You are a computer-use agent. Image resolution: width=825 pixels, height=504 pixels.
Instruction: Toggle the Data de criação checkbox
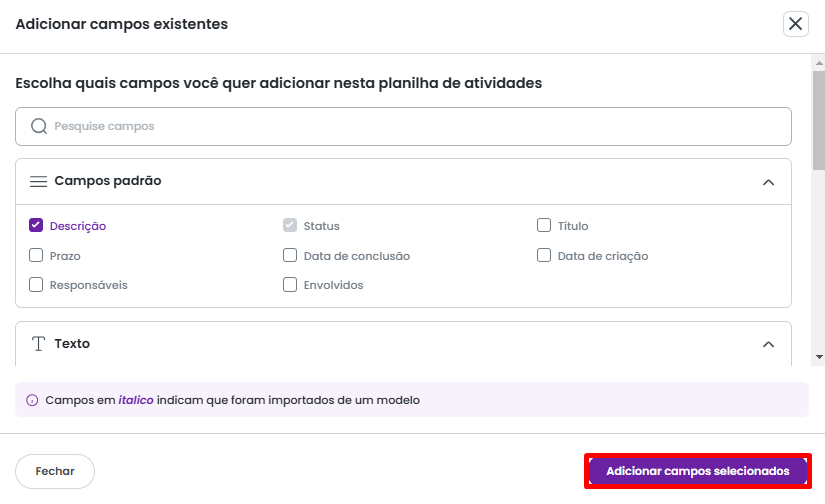tap(544, 256)
